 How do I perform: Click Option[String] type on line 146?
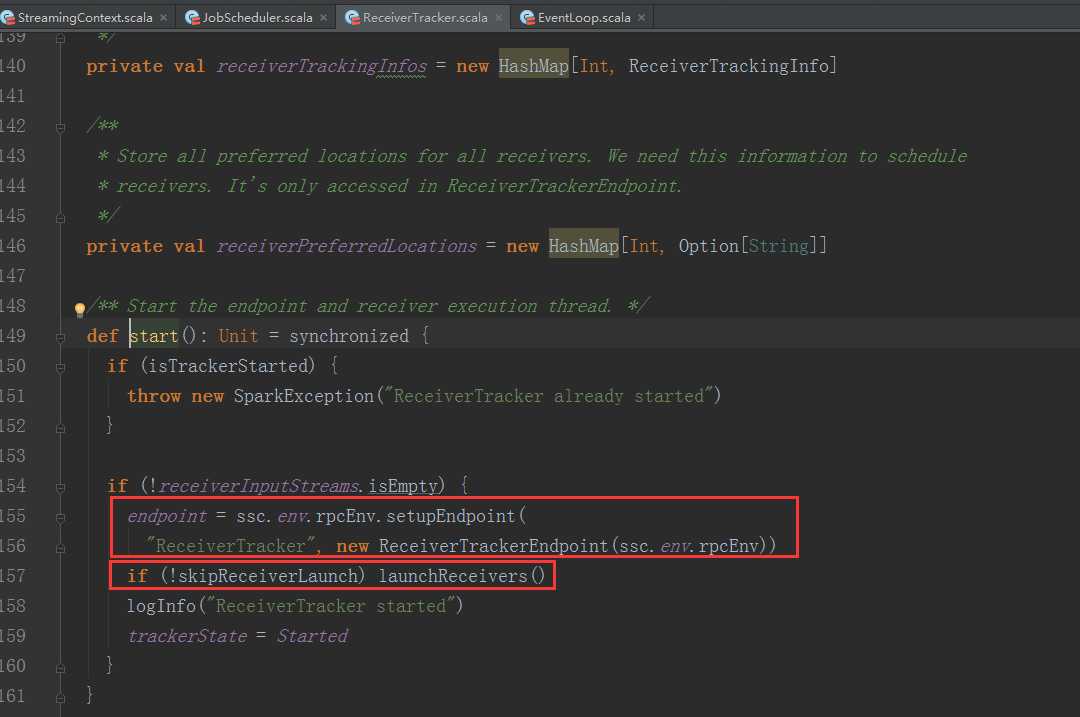click(x=748, y=246)
